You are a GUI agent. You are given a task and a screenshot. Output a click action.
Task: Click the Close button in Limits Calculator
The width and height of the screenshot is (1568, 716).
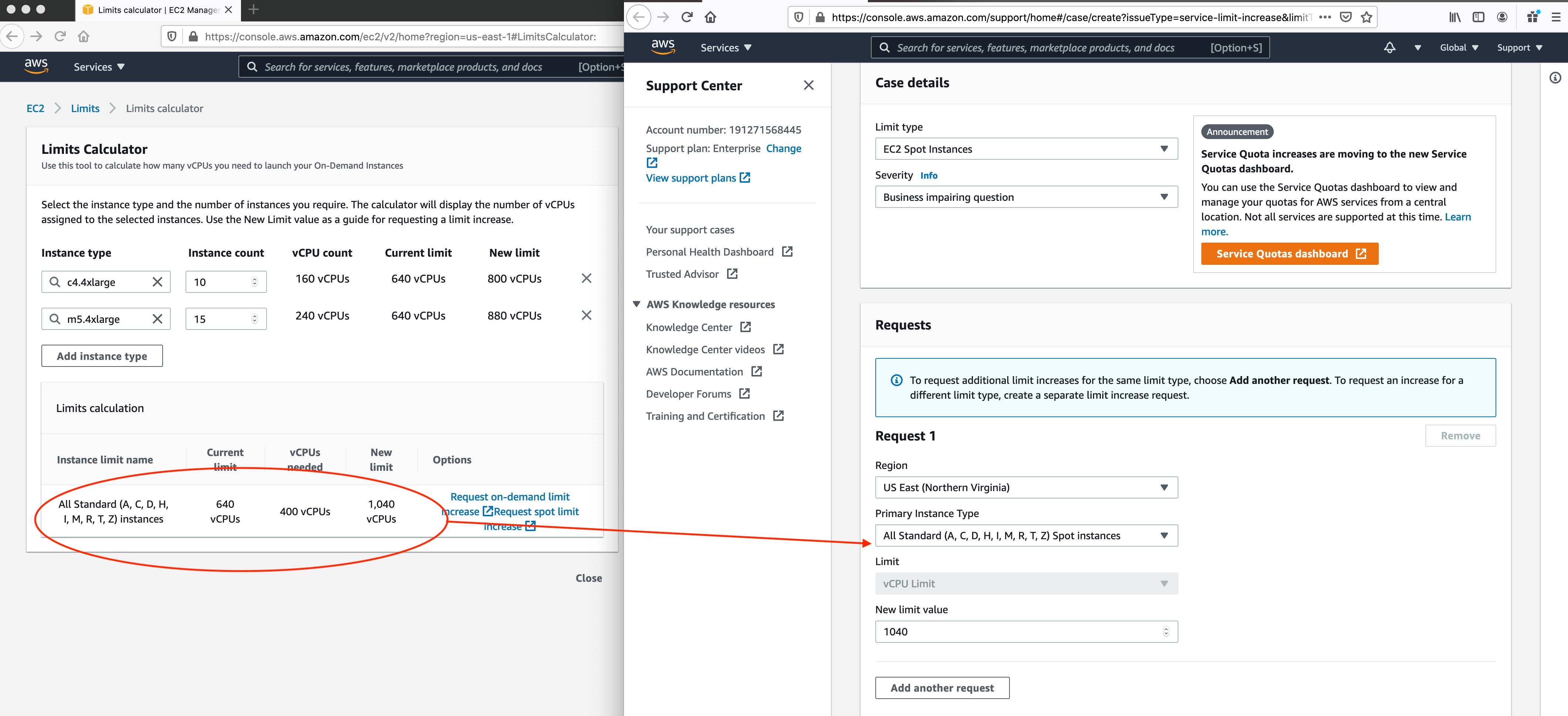[x=588, y=578]
